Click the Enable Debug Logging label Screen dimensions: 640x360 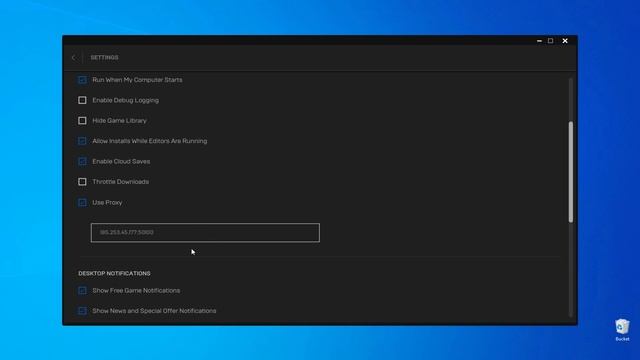[125, 100]
